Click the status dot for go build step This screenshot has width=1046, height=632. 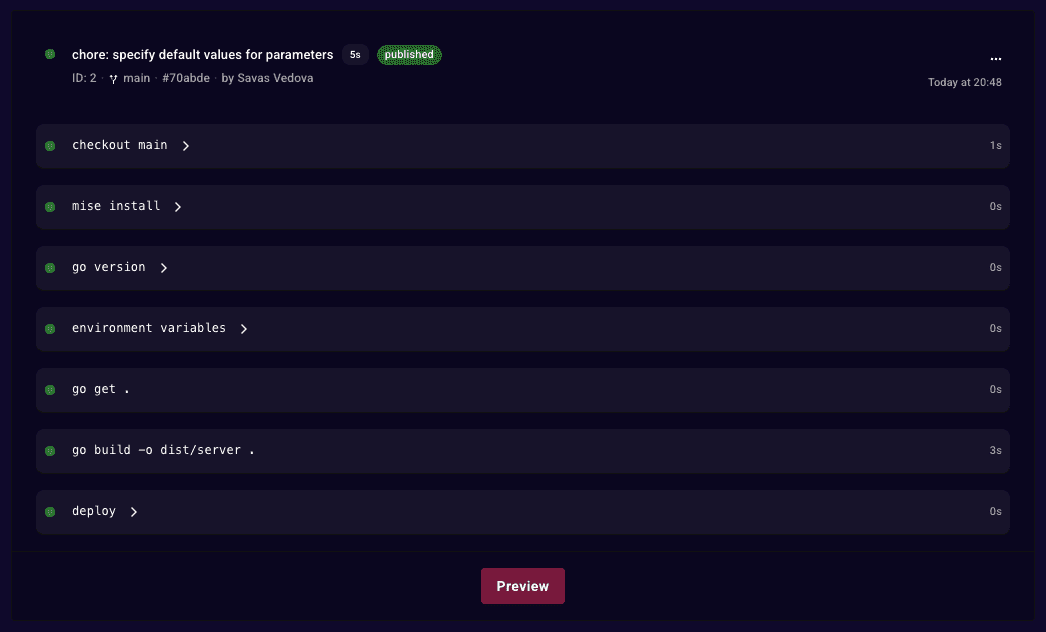(50, 450)
